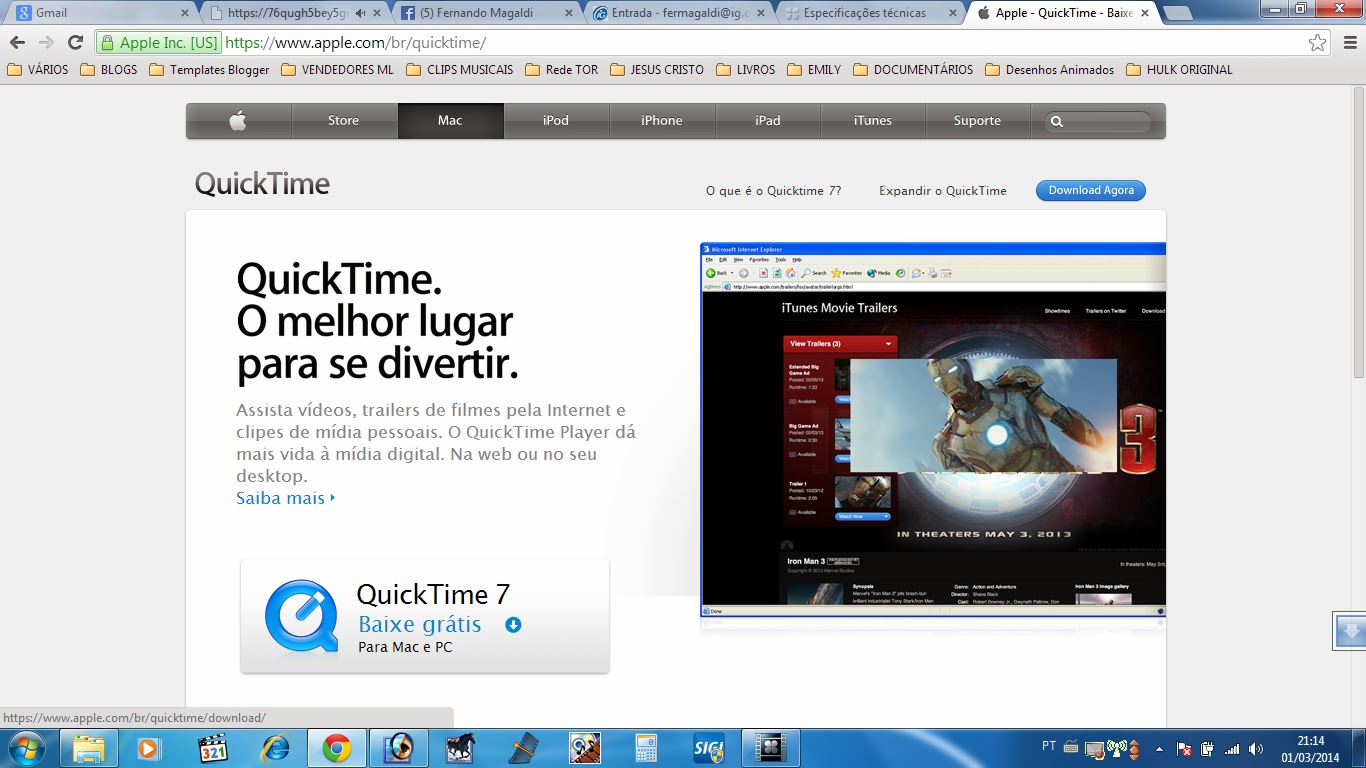Open the BLOGS bookmarks folder

click(109, 70)
